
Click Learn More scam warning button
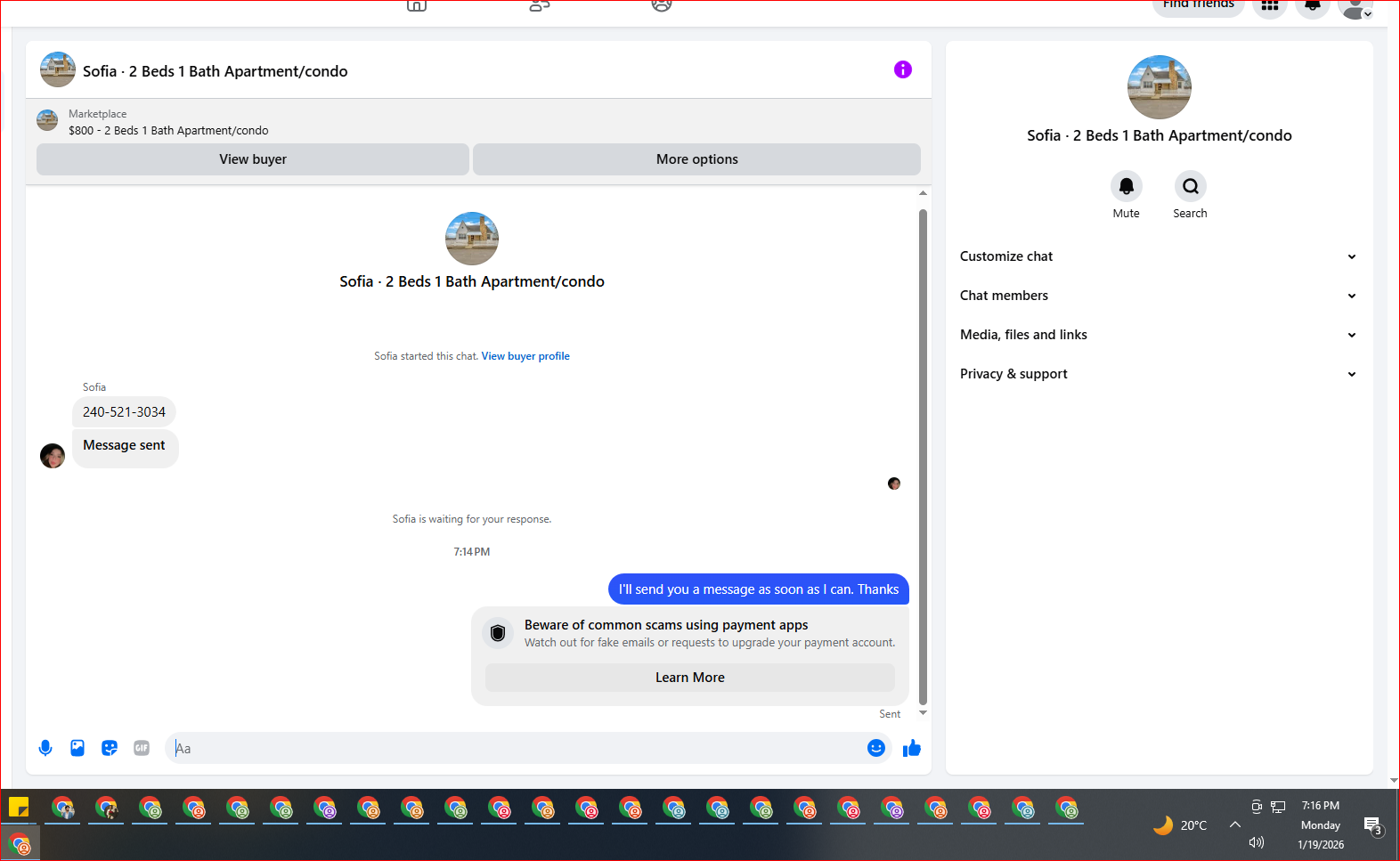pos(690,678)
